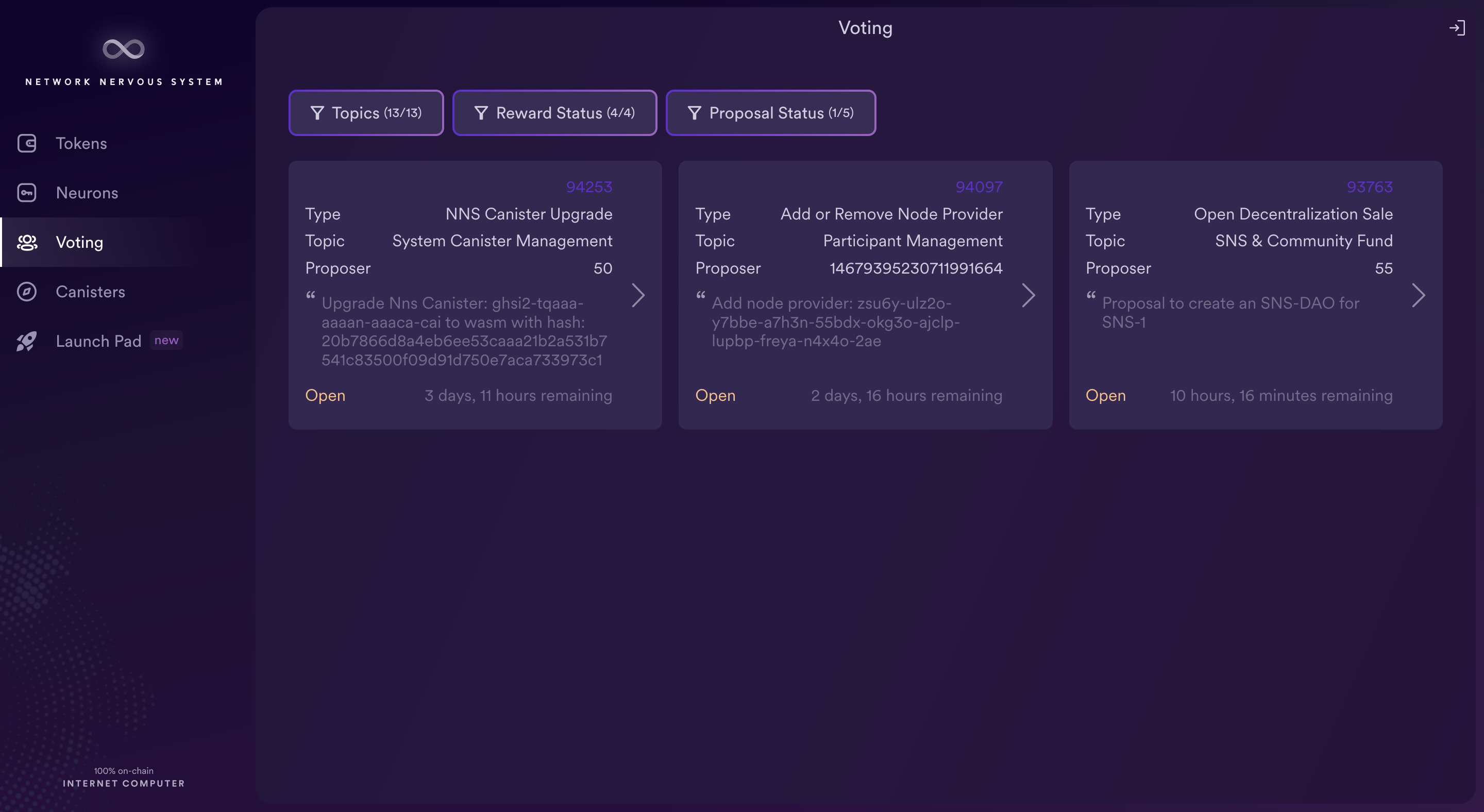1484x812 pixels.
Task: Click the Voting page title
Action: (865, 28)
